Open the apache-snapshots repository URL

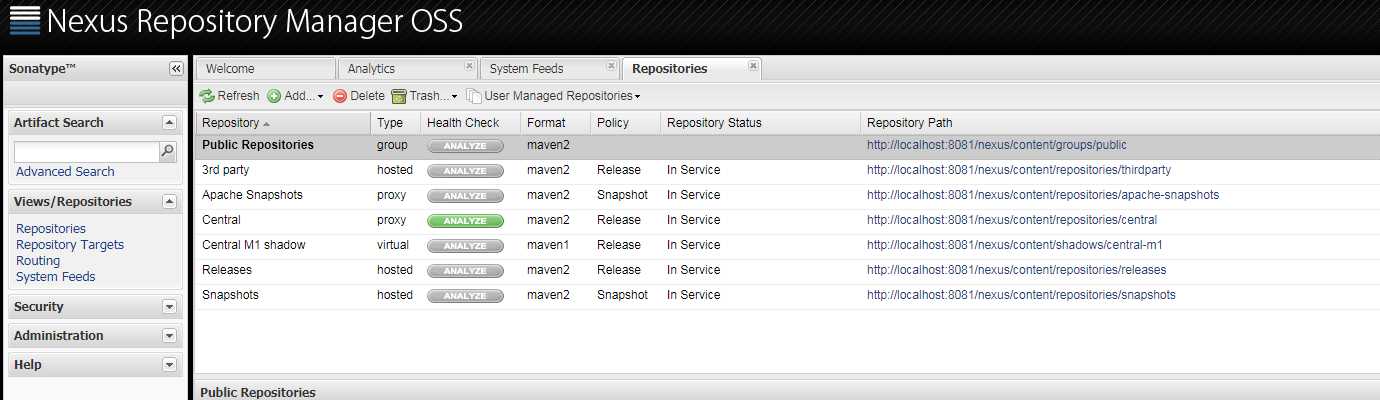(1043, 195)
